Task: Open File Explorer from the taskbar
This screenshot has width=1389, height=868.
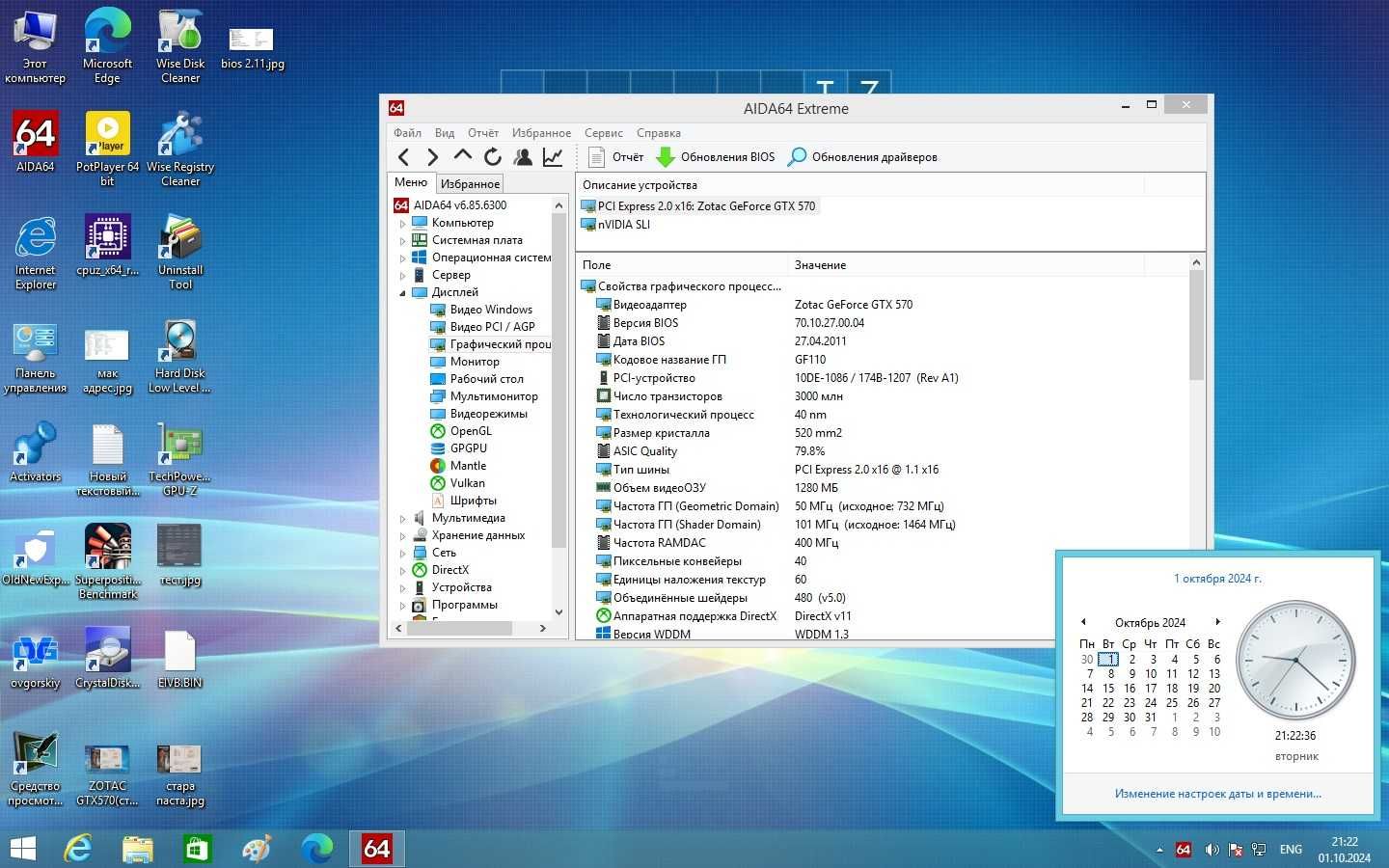Action: point(138,849)
